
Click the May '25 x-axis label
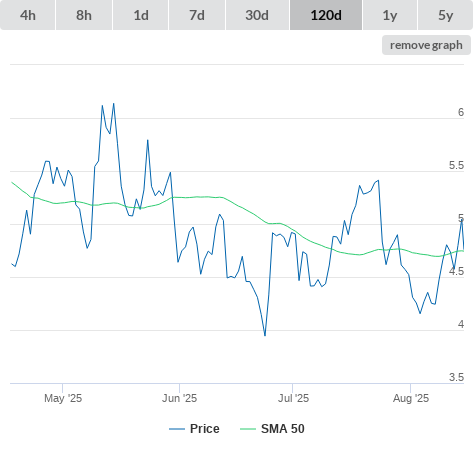63,398
